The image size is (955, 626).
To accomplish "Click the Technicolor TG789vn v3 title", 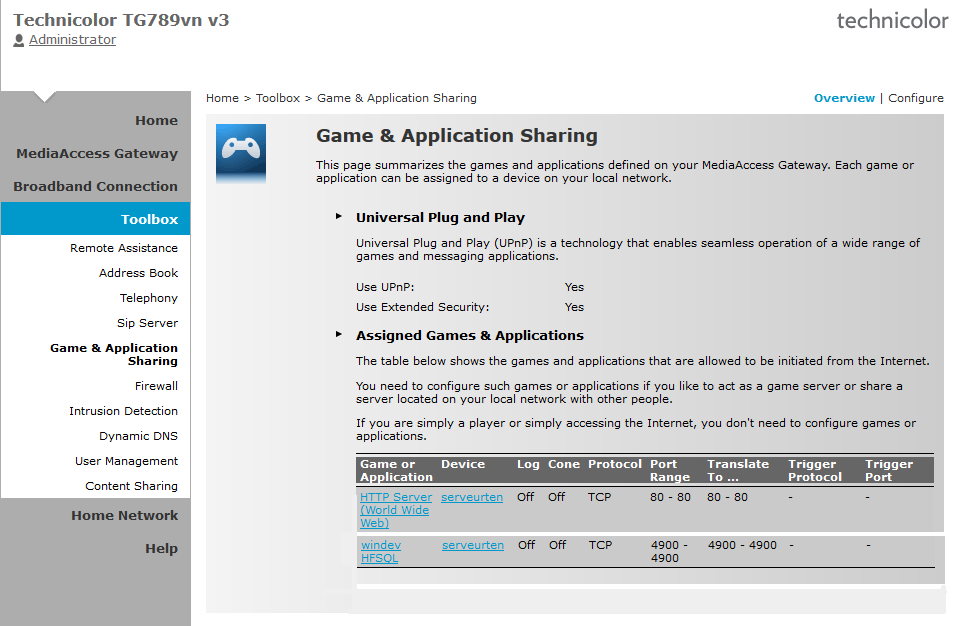I will click(121, 19).
